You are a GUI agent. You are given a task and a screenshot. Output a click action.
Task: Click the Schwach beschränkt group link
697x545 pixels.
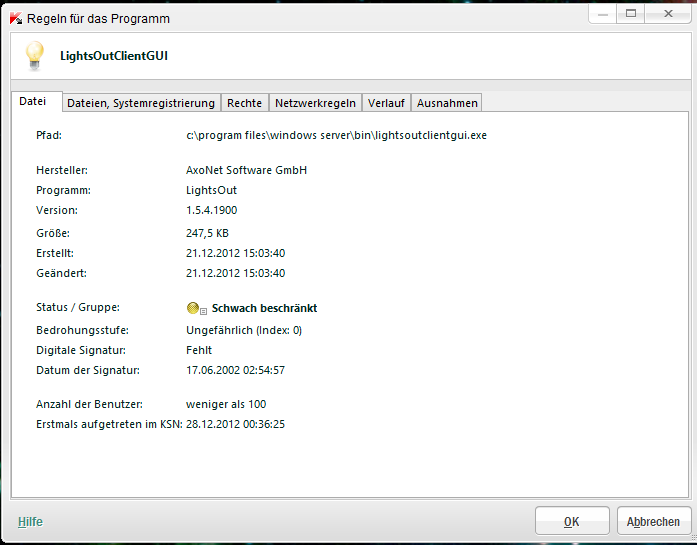point(264,308)
